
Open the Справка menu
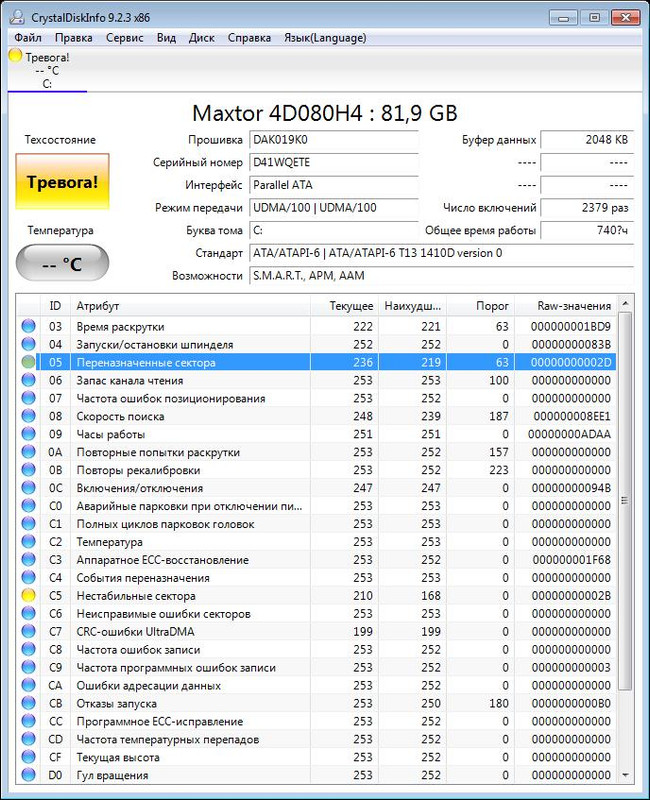tap(249, 38)
